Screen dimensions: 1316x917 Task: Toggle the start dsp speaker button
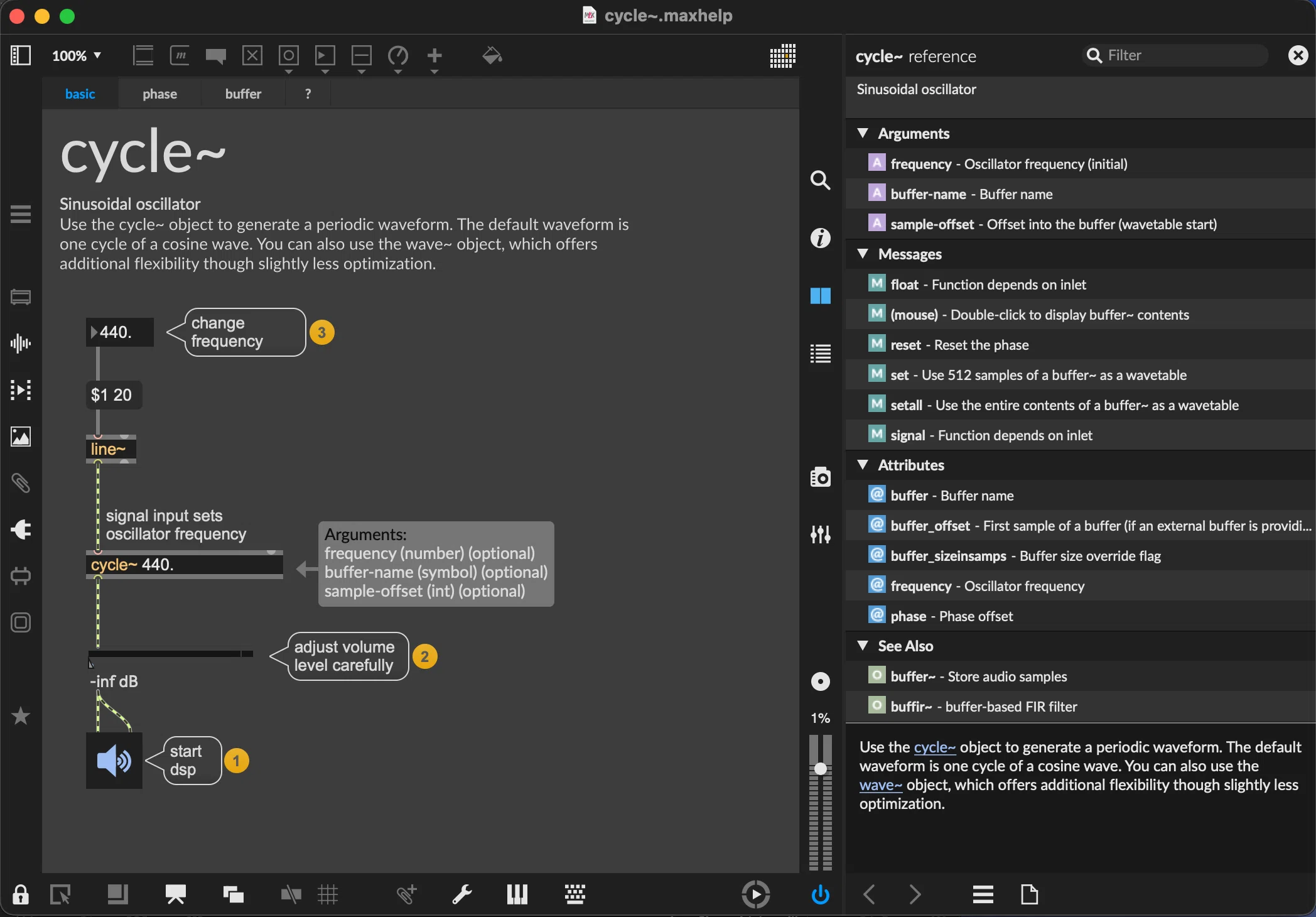click(114, 761)
